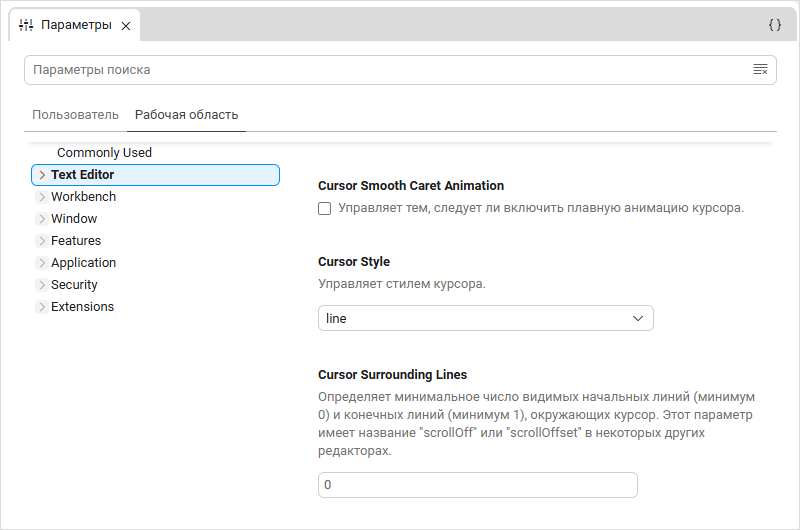Viewport: 800px width, 530px height.
Task: Expand the Text Editor tree chevron
Action: coord(42,175)
